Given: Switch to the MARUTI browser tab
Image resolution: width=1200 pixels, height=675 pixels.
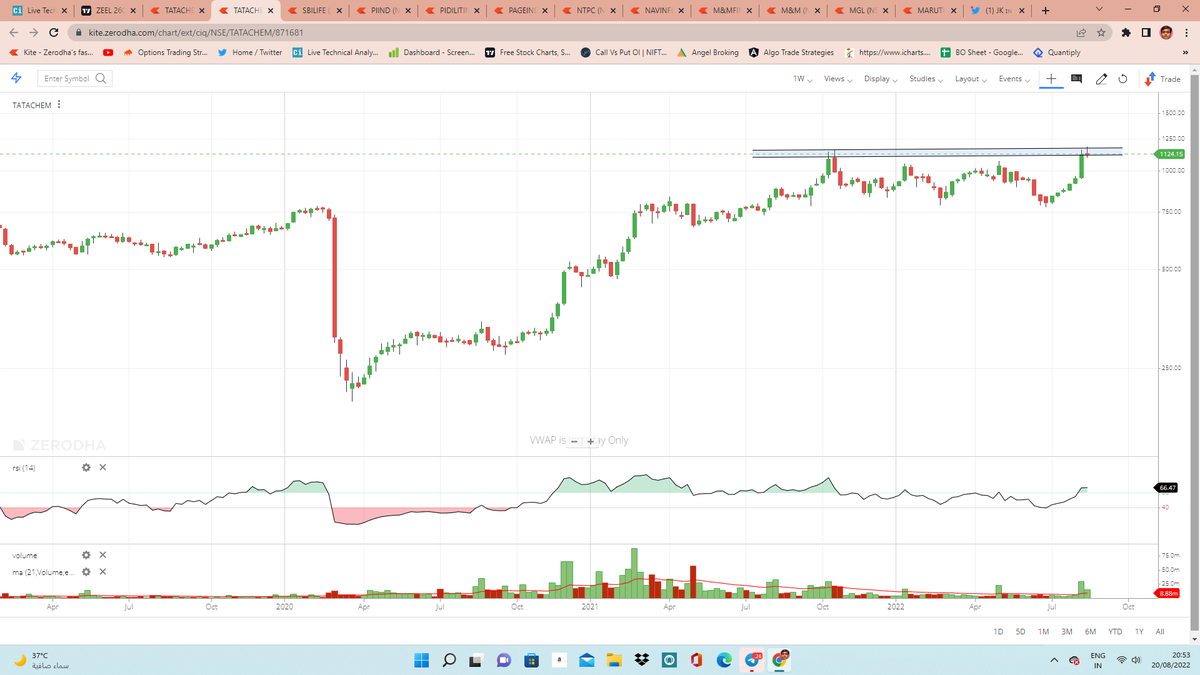Looking at the screenshot, I should [931, 11].
